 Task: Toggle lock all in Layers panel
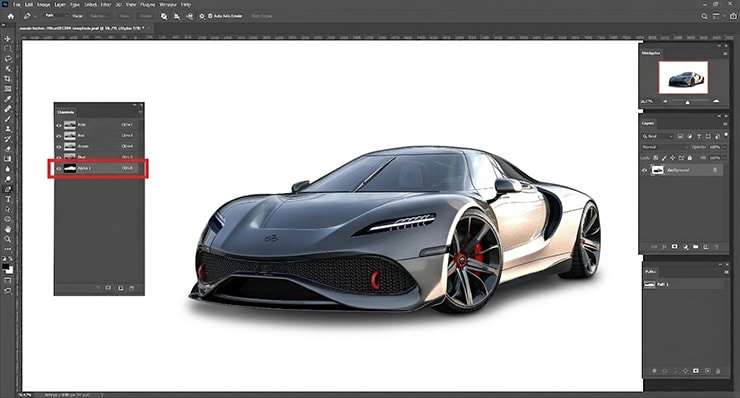(x=690, y=158)
